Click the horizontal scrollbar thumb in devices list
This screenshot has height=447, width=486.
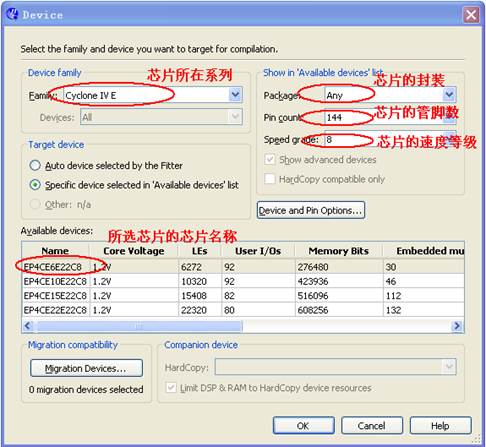(x=139, y=326)
